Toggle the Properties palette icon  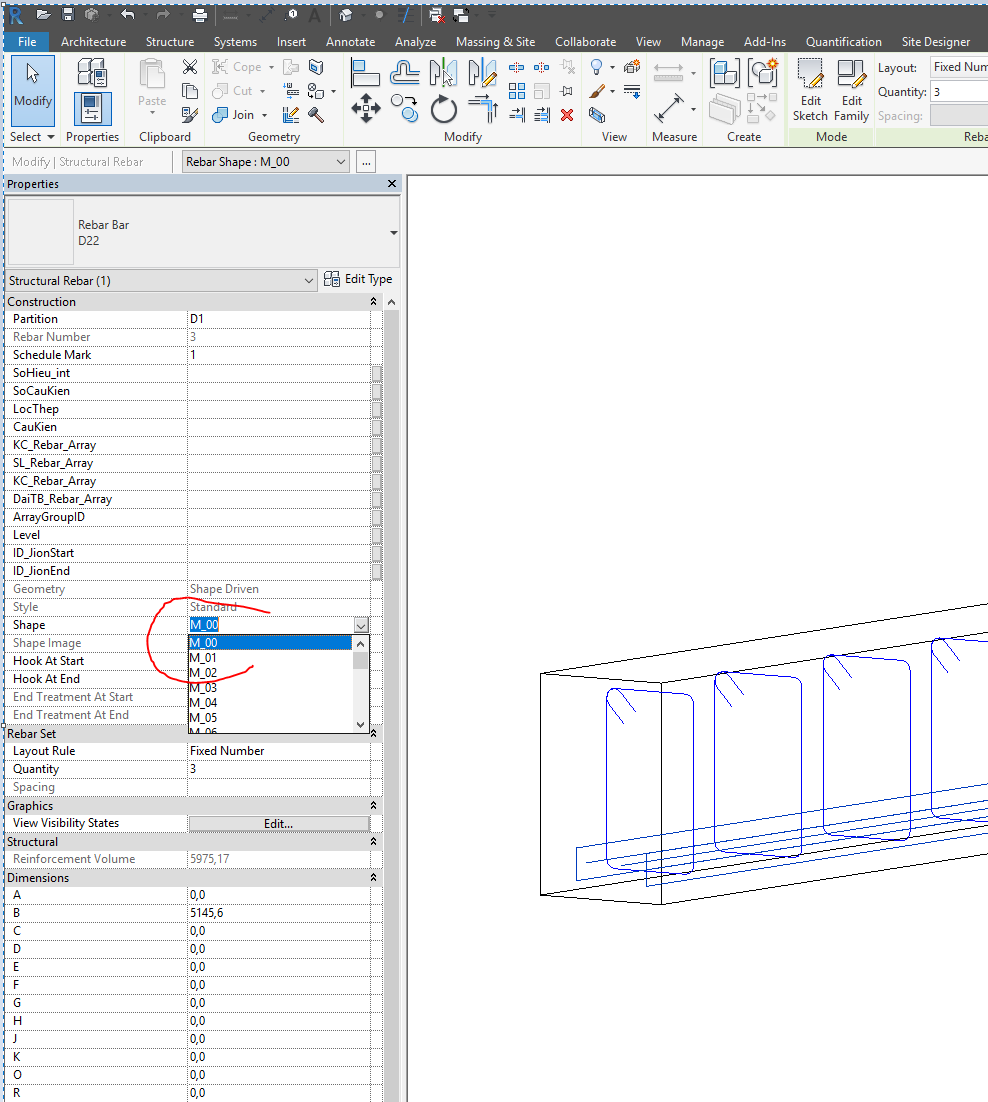click(x=92, y=109)
